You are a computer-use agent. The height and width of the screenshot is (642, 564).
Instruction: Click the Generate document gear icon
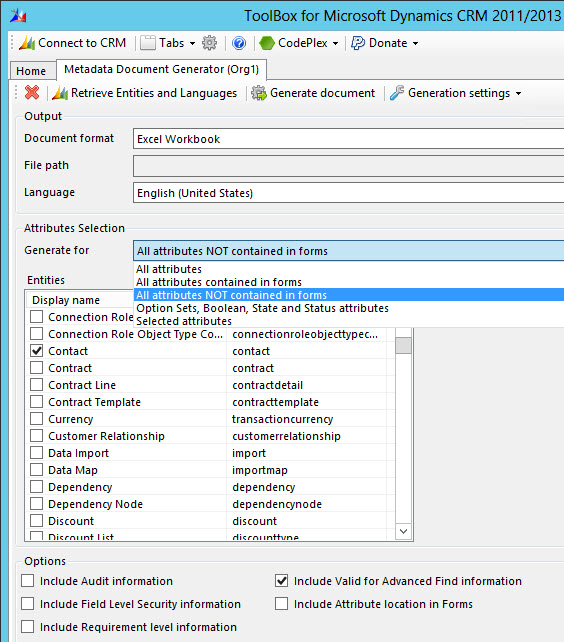pos(258,93)
